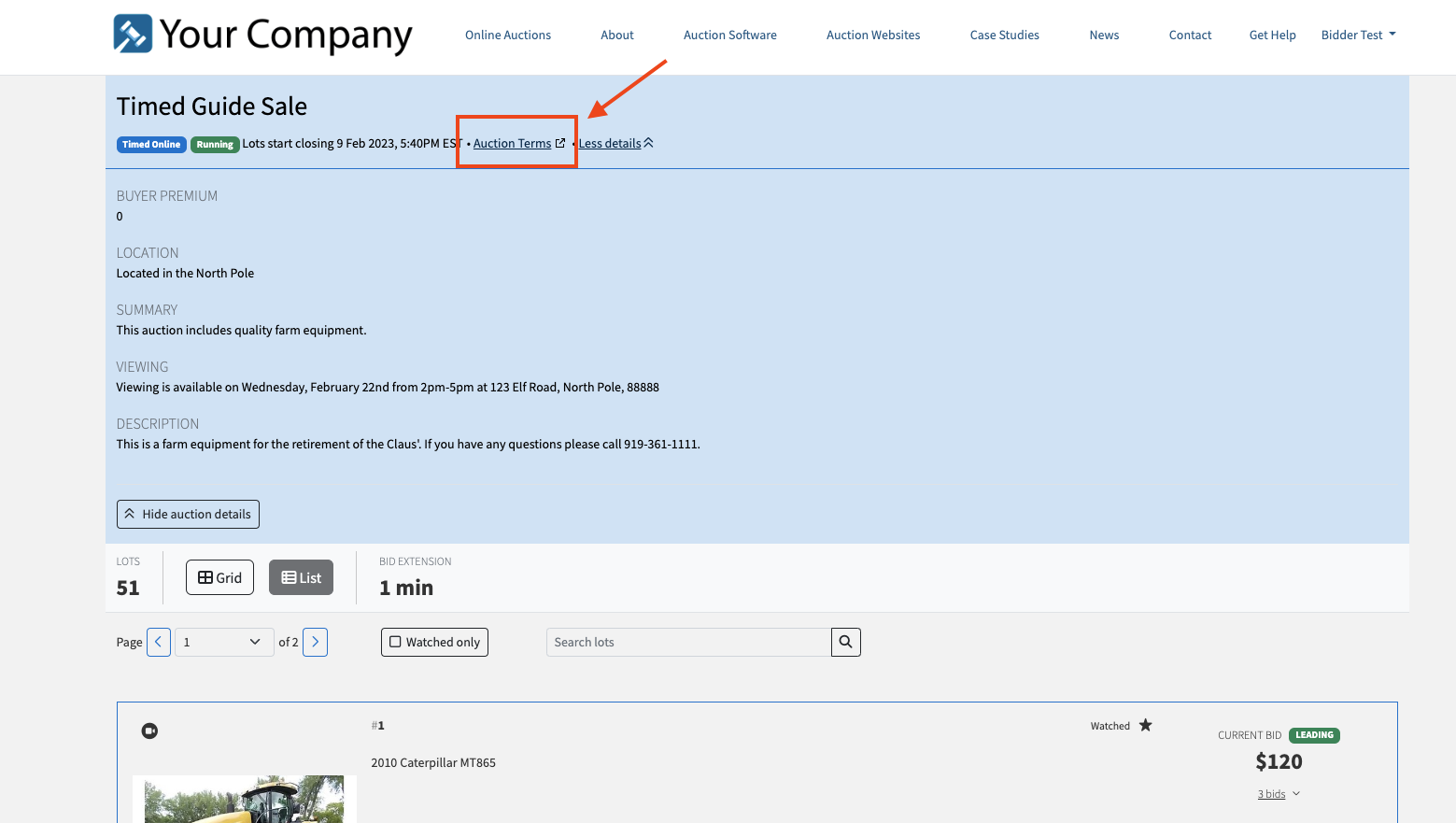Open the Online Auctions menu item
The image size is (1456, 823).
pyautogui.click(x=508, y=35)
